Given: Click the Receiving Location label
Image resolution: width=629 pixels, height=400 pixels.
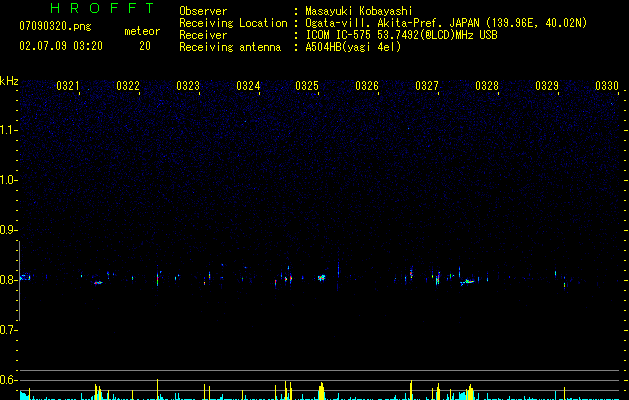Looking at the screenshot, I should [233, 23].
